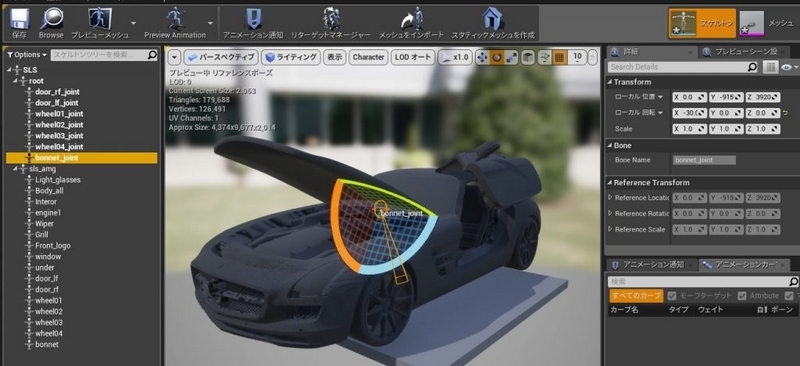Screen dimensions: 800x366
Task: Click the Lighting view mode button
Action: coord(292,57)
